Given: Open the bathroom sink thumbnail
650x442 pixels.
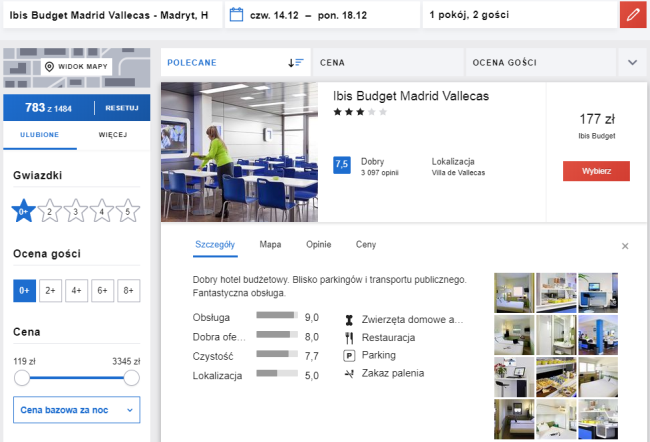Looking at the screenshot, I should point(556,335).
